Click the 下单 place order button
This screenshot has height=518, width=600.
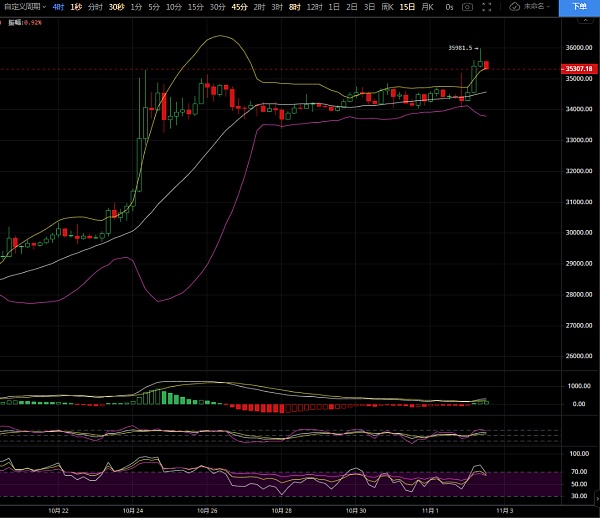coord(580,6)
